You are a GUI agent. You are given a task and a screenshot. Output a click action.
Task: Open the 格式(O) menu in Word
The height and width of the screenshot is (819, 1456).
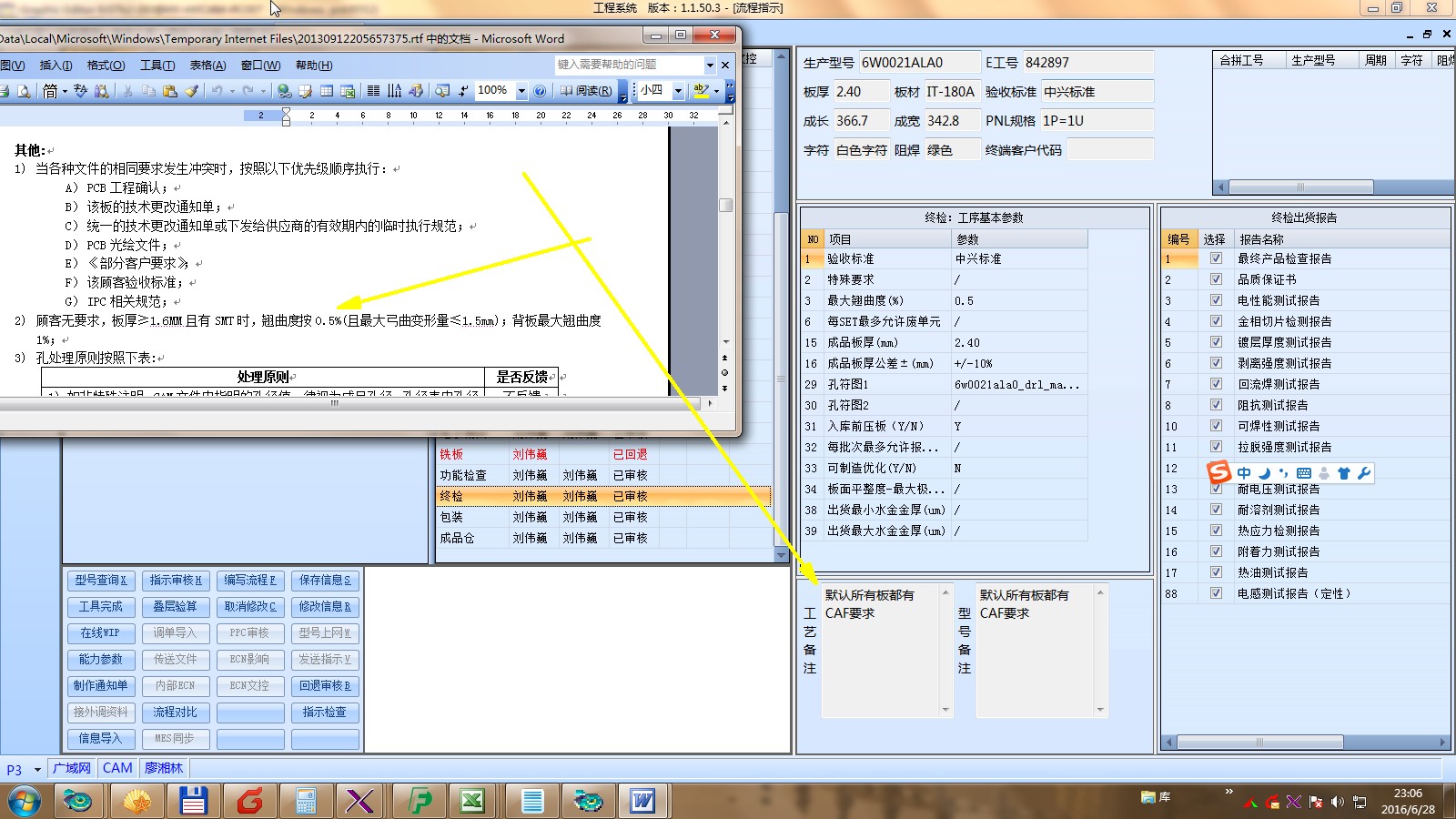point(106,66)
